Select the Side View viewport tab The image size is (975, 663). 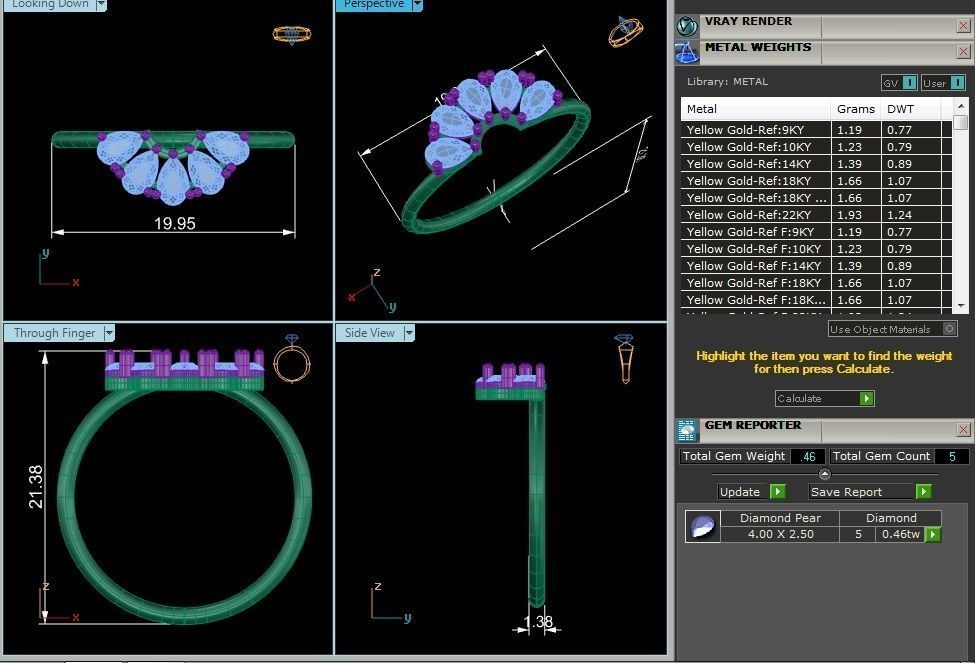370,333
